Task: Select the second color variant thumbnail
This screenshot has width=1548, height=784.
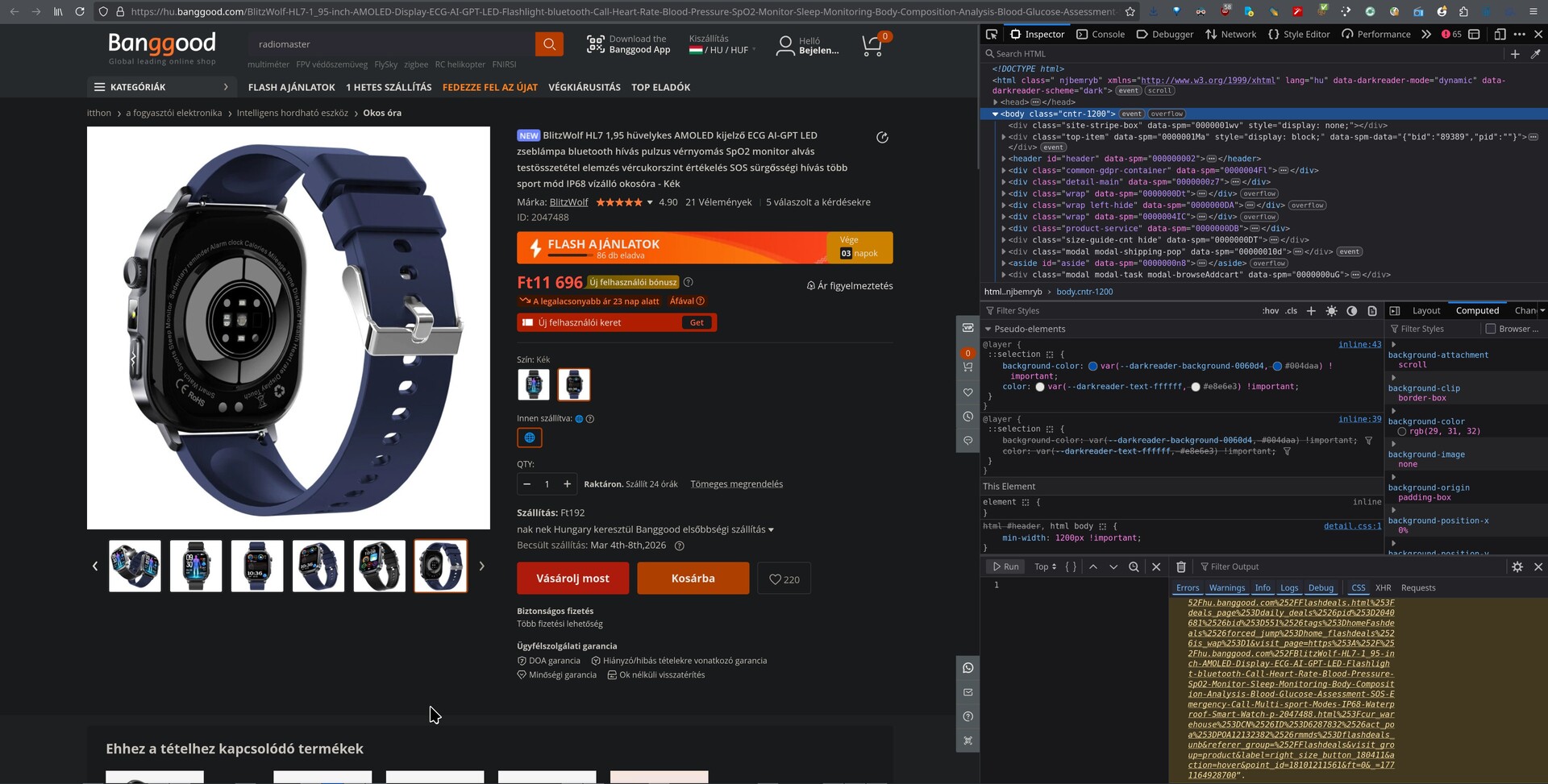Action: click(574, 385)
